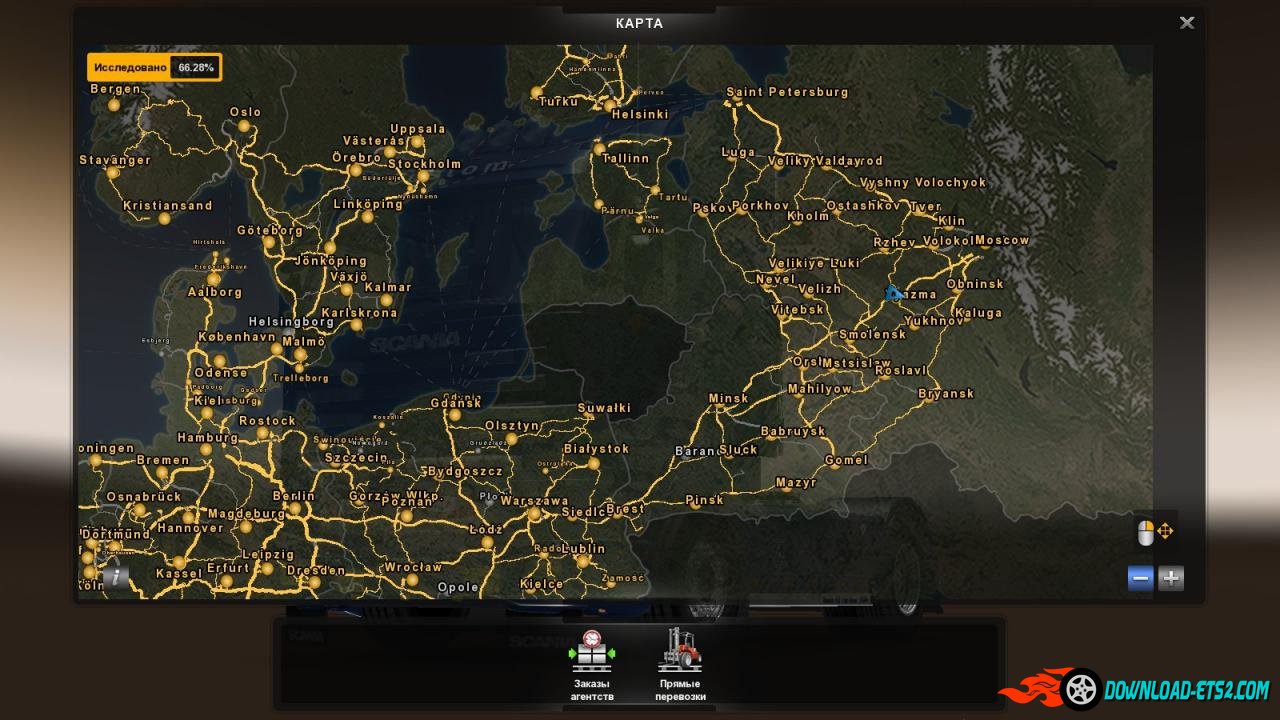Viewport: 1280px width, 720px height.
Task: Select the Mazyr city label
Action: [796, 482]
